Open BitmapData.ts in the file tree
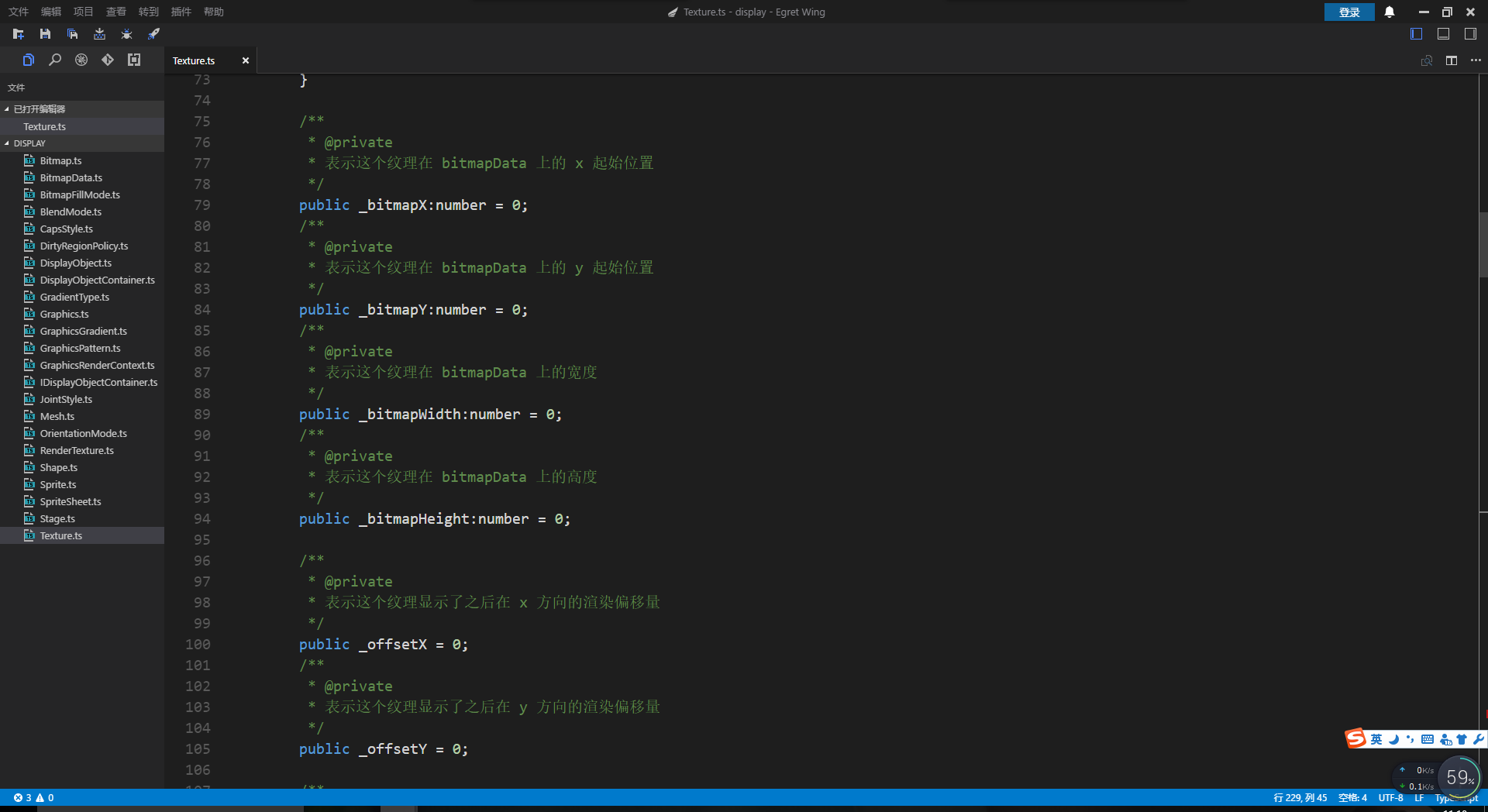1488x812 pixels. [x=81, y=177]
